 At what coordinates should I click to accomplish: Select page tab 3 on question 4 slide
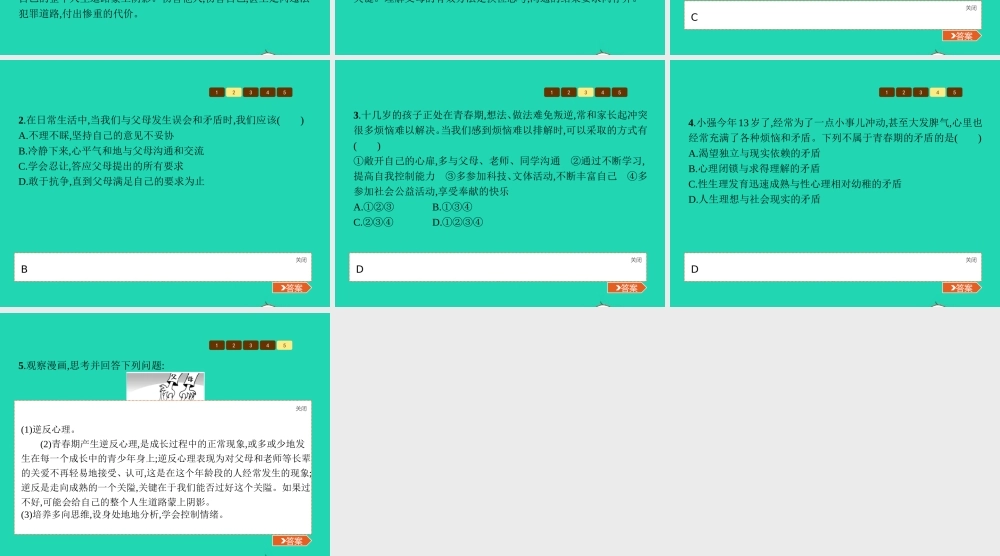pos(920,92)
